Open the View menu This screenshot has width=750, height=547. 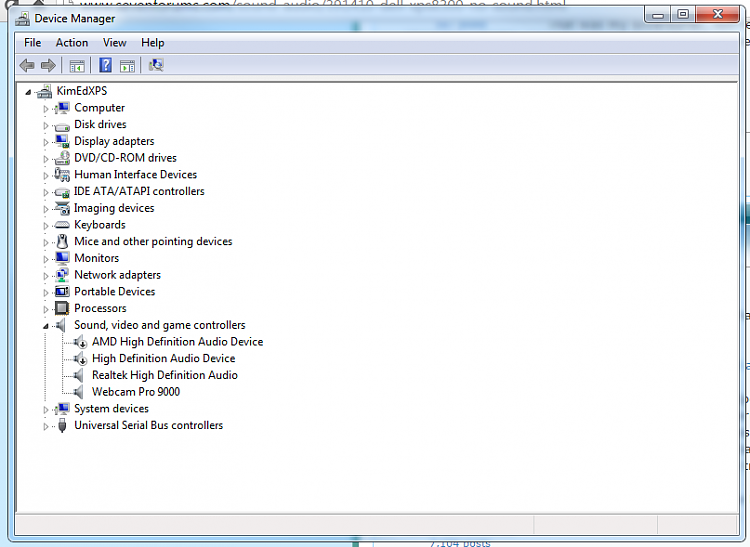tap(115, 43)
